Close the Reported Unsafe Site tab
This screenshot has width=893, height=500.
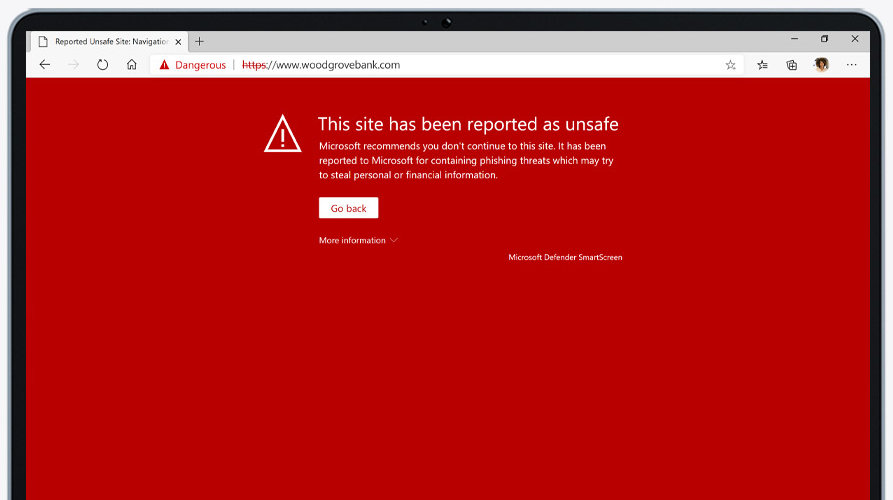click(x=178, y=42)
